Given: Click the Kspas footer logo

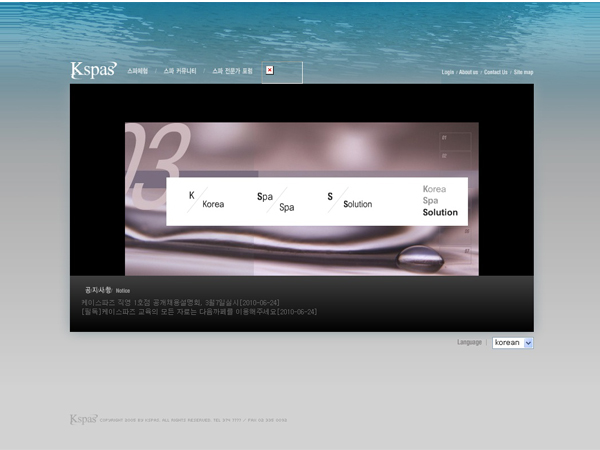Looking at the screenshot, I should click(82, 420).
